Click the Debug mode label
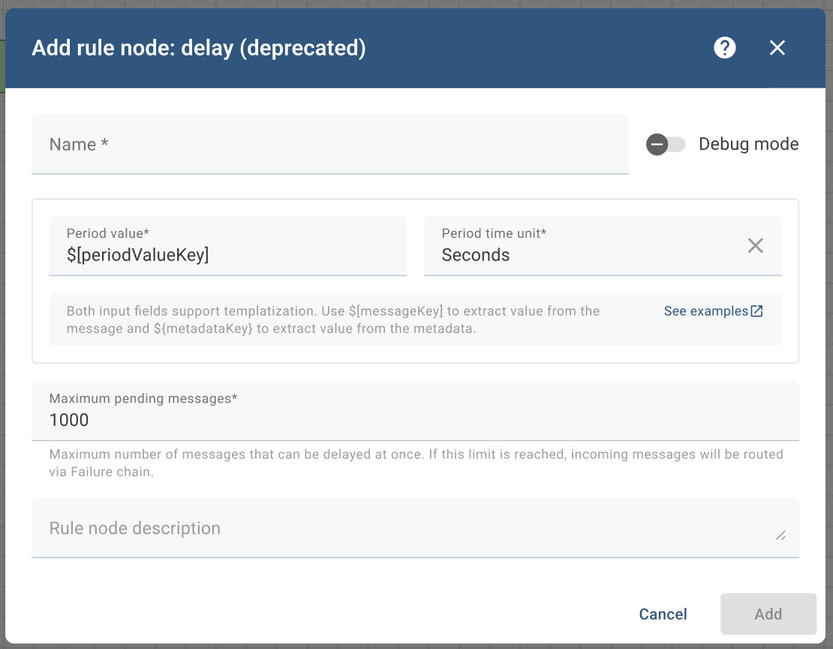This screenshot has height=649, width=833. pyautogui.click(x=749, y=144)
